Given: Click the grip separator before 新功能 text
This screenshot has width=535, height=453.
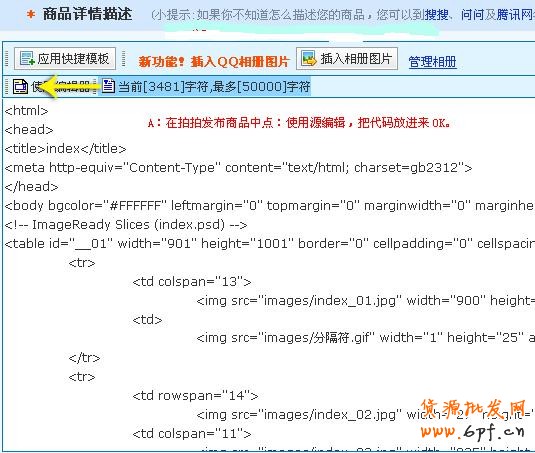Looking at the screenshot, I should 124,58.
